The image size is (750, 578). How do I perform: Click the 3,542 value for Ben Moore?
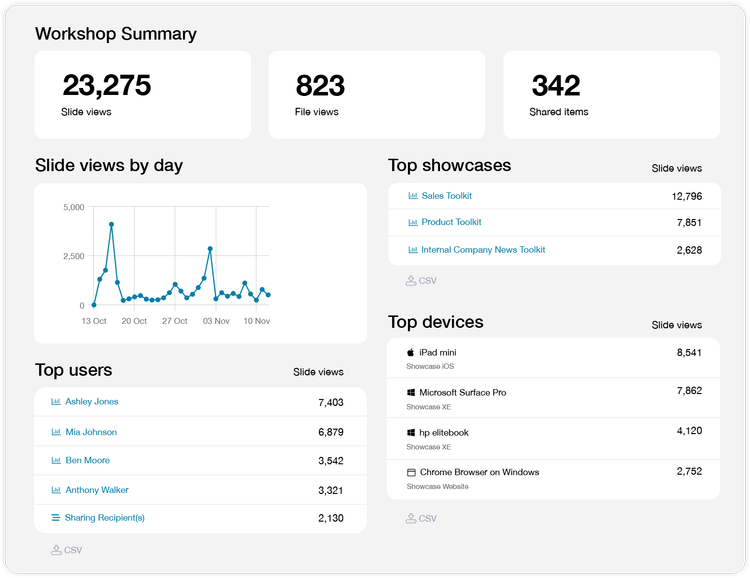click(x=331, y=461)
